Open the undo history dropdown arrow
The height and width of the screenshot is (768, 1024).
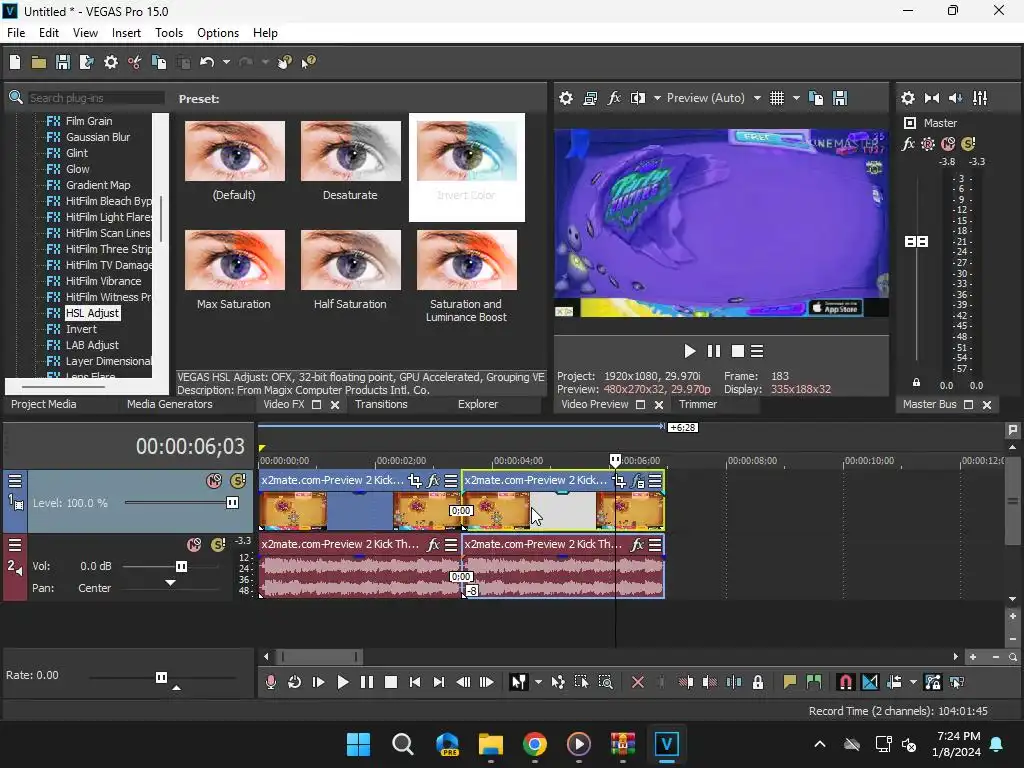coord(226,62)
